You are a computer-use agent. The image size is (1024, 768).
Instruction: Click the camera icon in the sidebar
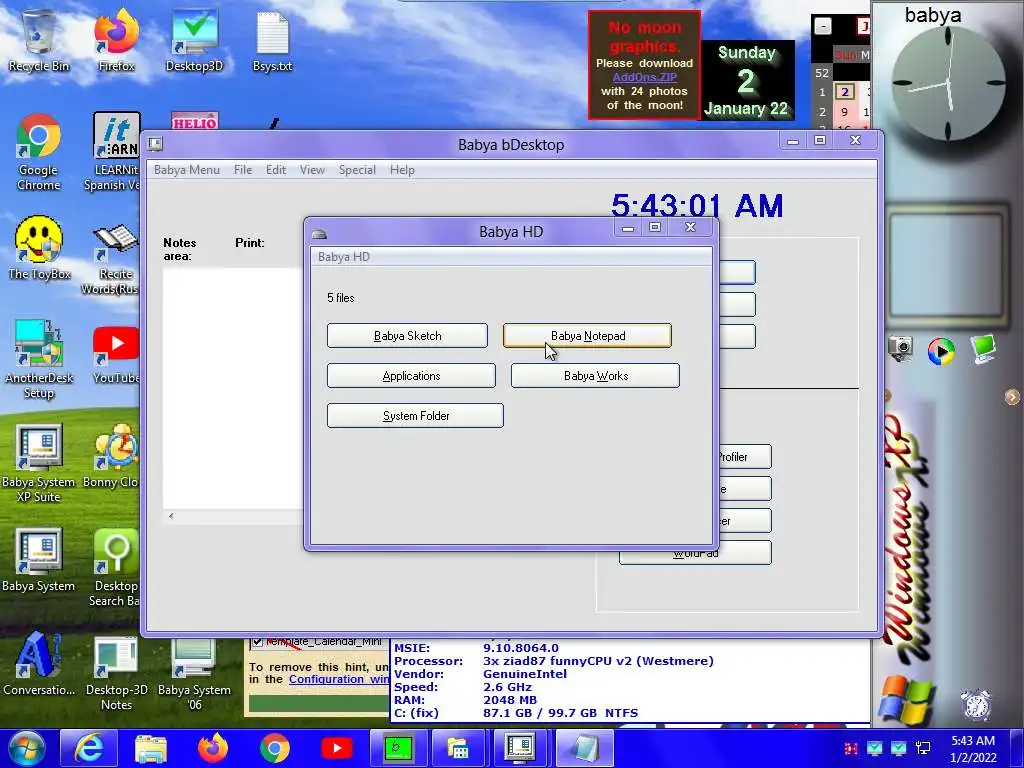pos(901,347)
